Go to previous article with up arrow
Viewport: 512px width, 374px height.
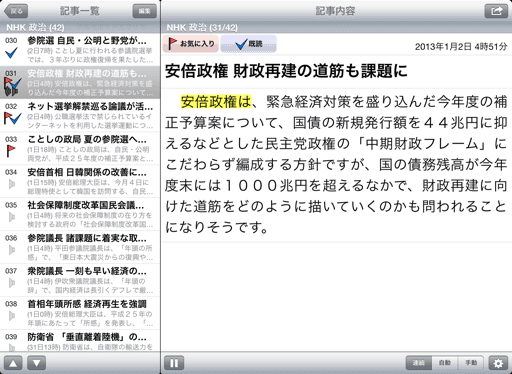point(13,363)
